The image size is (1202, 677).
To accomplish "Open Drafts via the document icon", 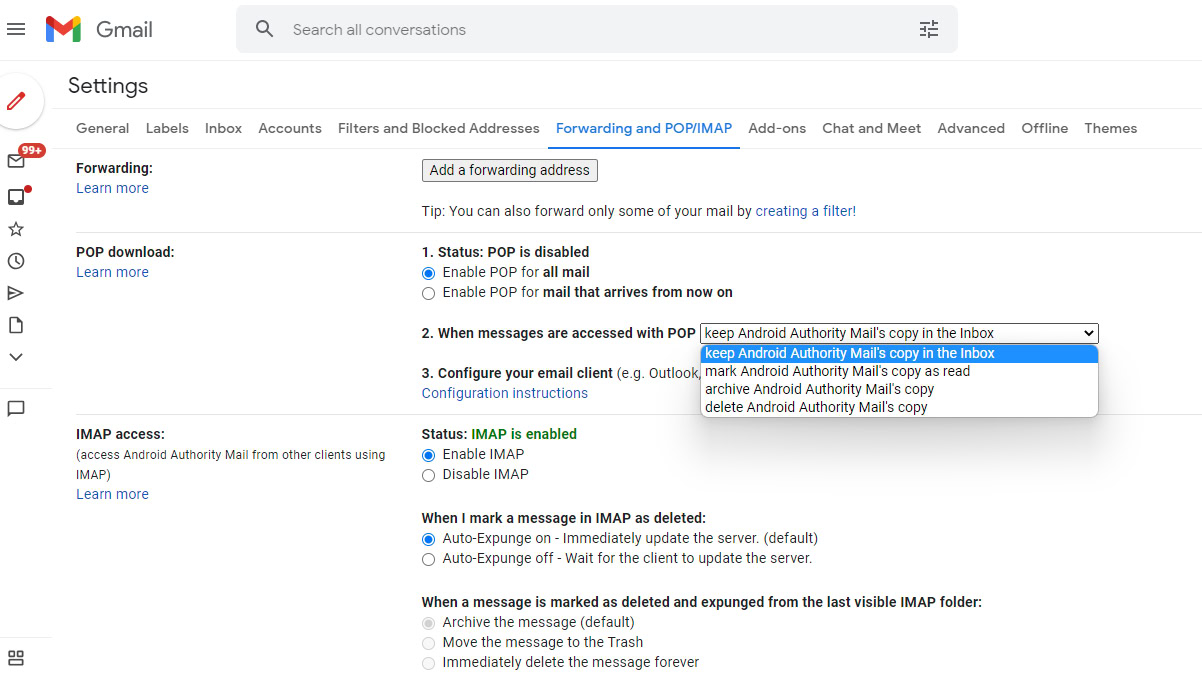I will tap(16, 325).
